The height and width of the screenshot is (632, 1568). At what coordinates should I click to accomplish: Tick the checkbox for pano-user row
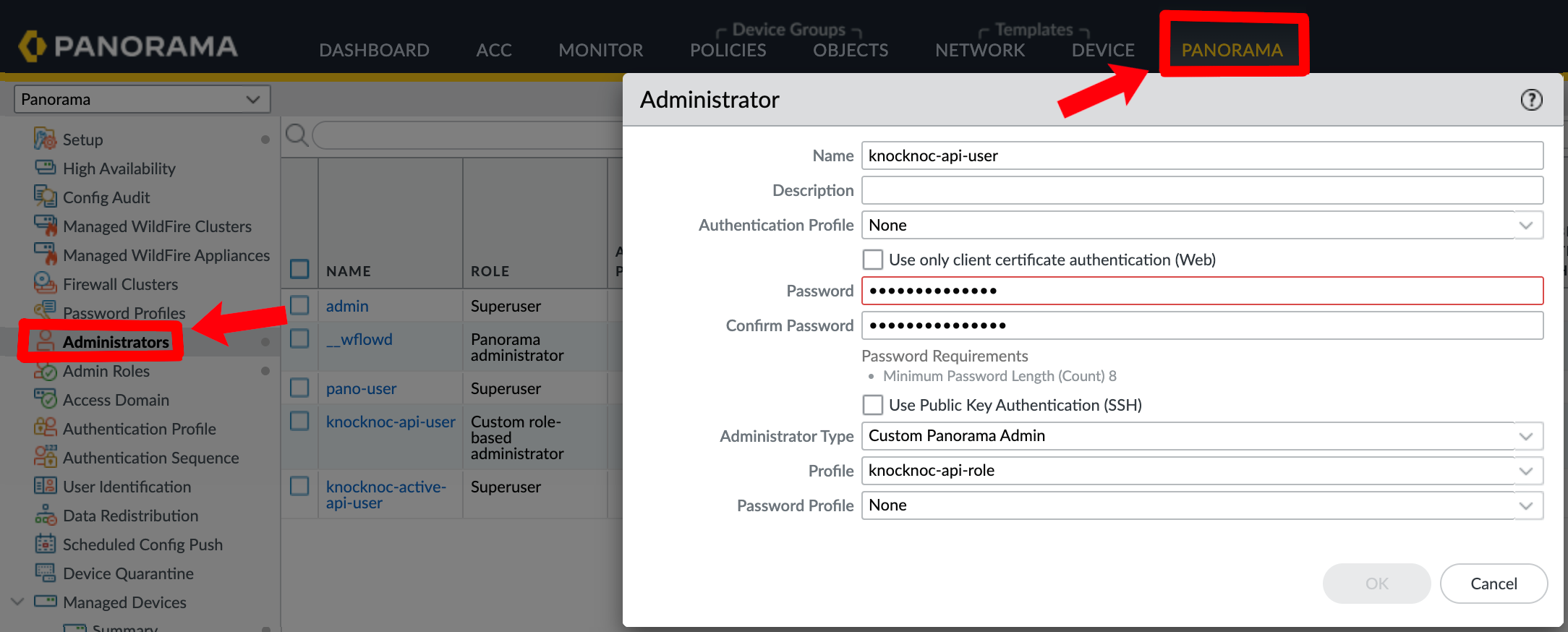coord(299,388)
